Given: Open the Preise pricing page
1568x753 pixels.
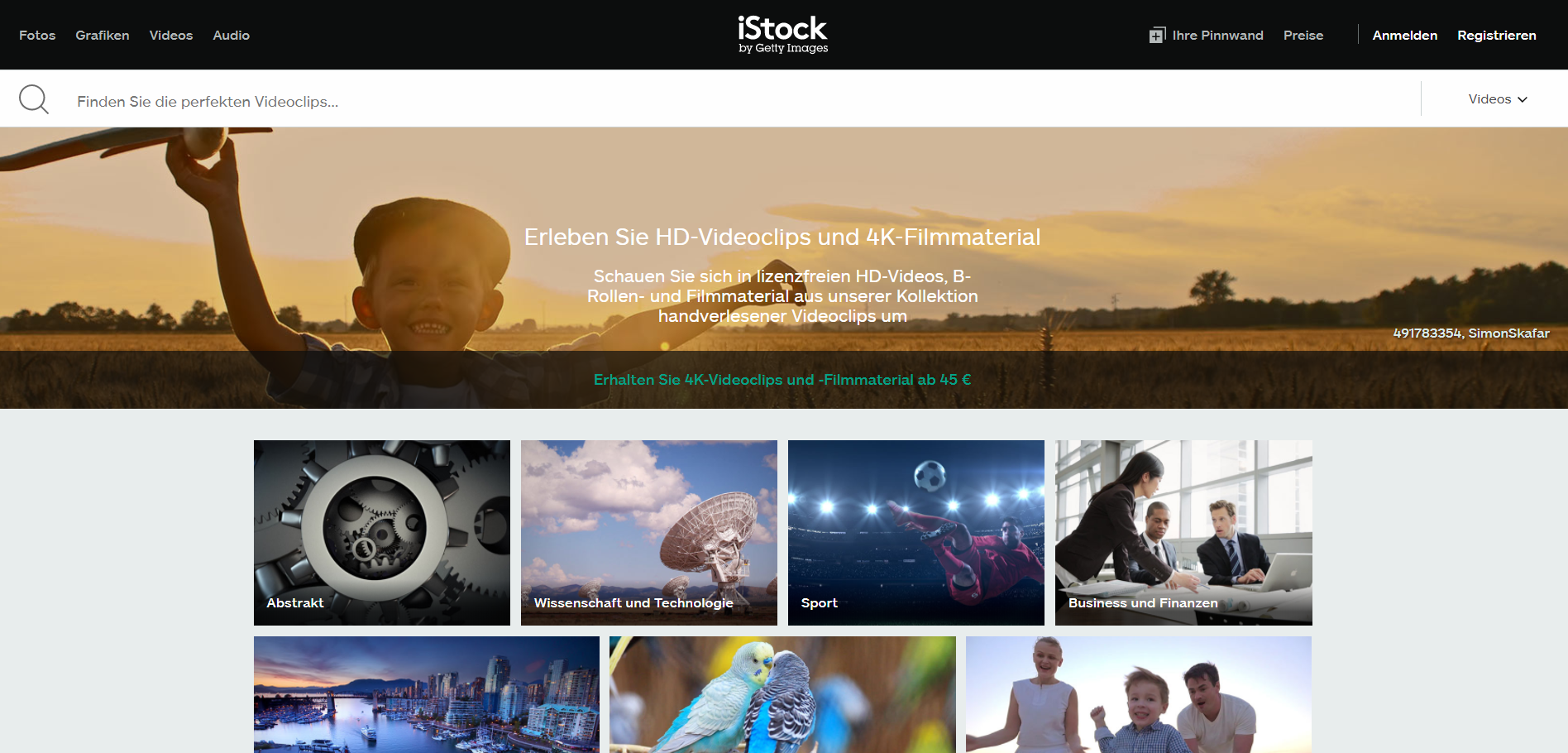Looking at the screenshot, I should tap(1303, 35).
